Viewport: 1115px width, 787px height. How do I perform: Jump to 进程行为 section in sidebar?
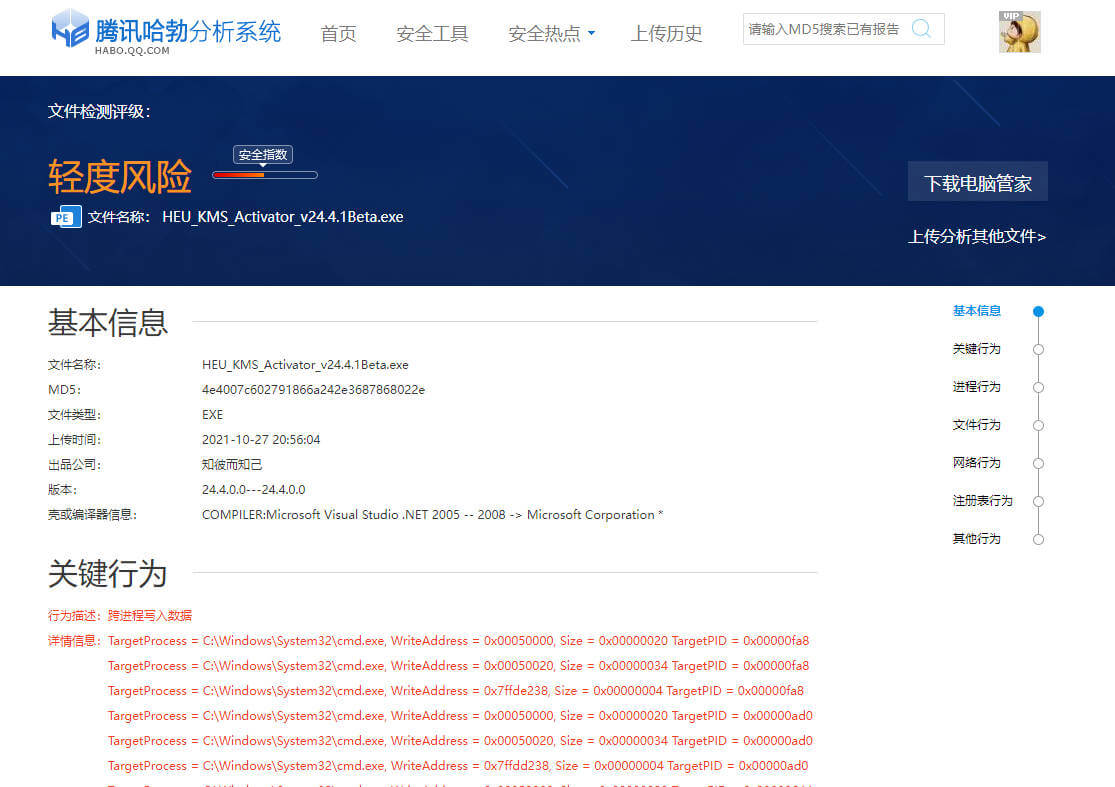coord(976,387)
